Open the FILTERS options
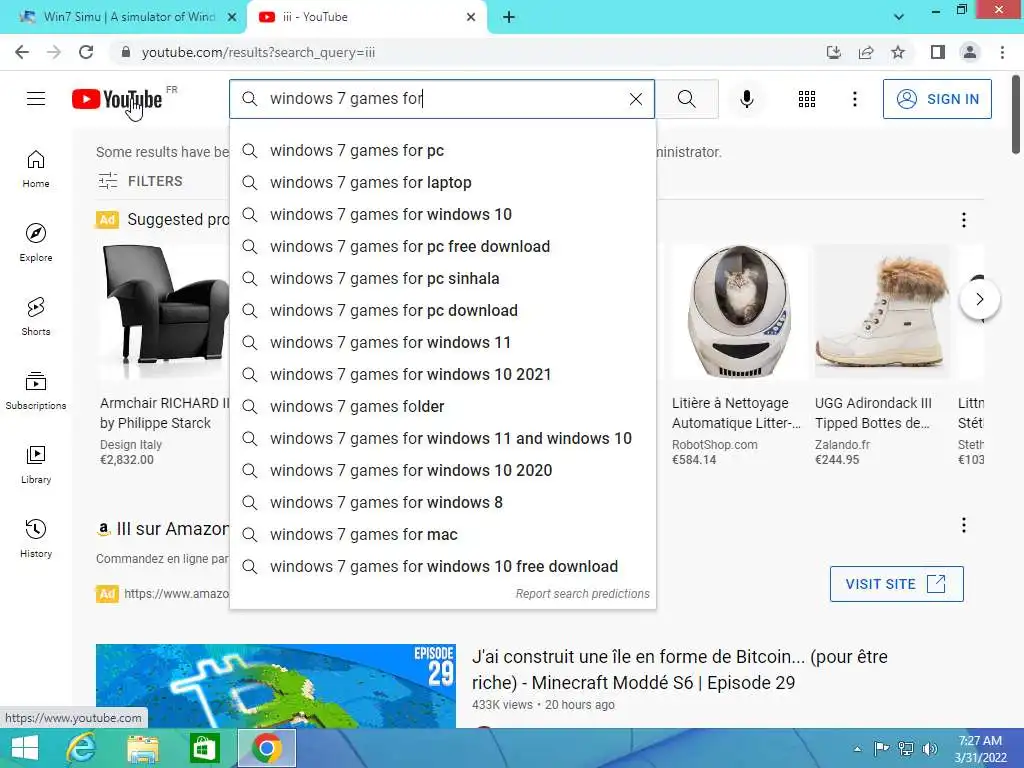1024x768 pixels. click(x=140, y=181)
